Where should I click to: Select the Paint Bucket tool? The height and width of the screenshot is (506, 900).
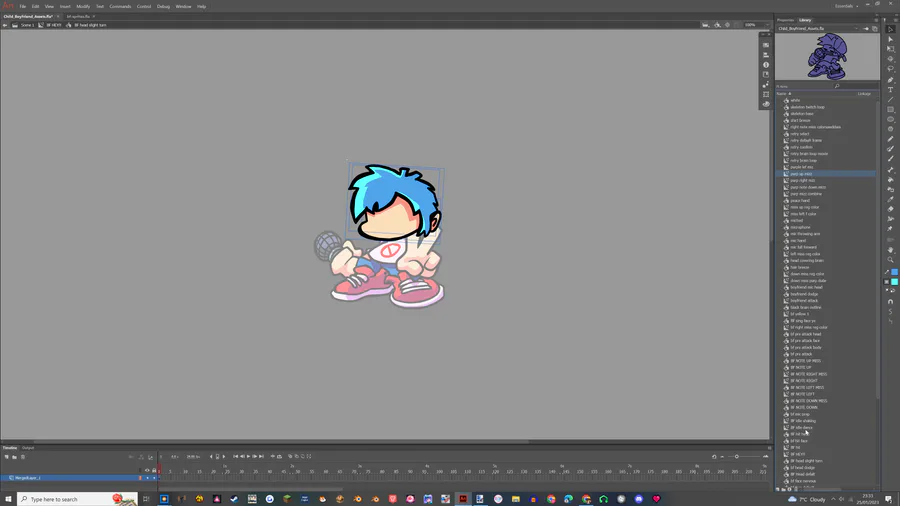[x=890, y=179]
